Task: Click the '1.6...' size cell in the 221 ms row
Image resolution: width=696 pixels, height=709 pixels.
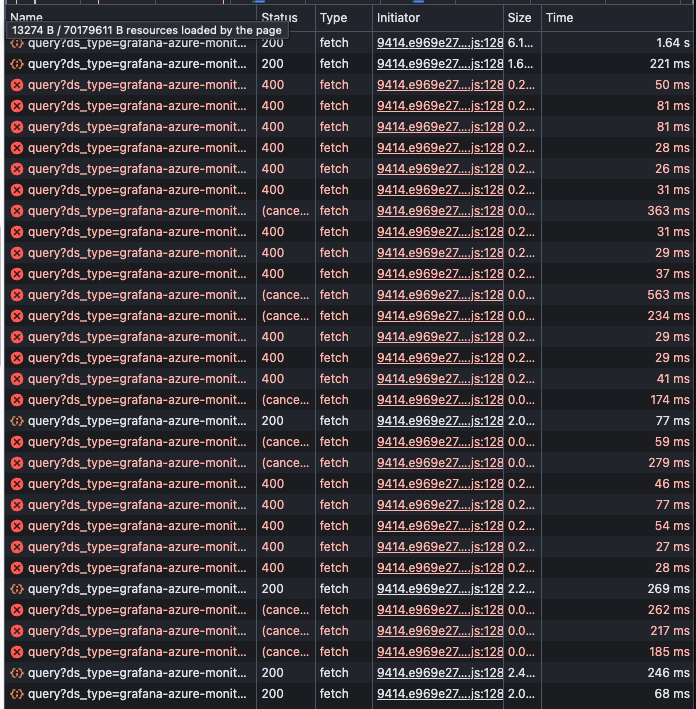Action: click(x=521, y=64)
